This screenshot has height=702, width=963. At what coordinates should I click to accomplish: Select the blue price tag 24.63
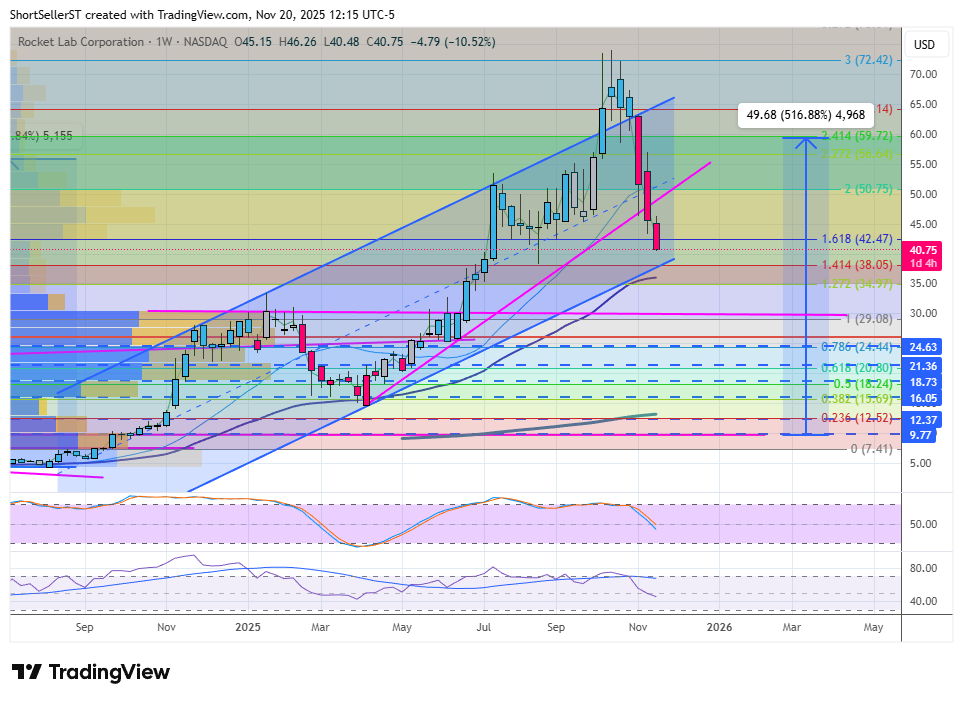point(923,347)
